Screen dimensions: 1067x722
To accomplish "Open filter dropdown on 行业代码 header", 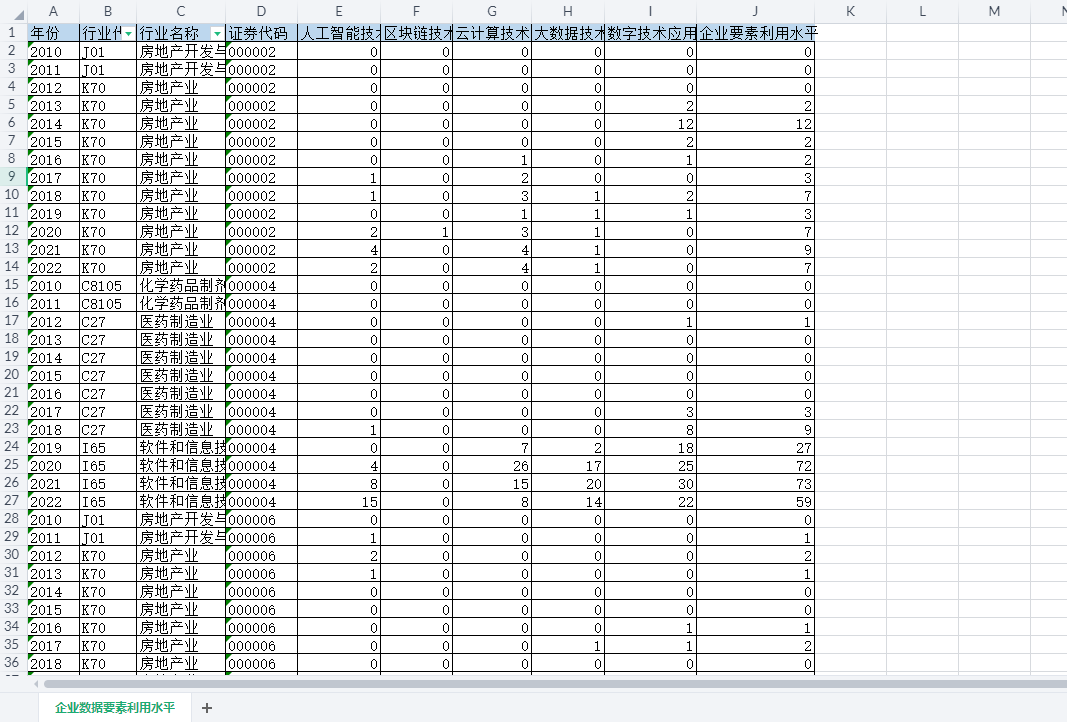I will point(129,33).
